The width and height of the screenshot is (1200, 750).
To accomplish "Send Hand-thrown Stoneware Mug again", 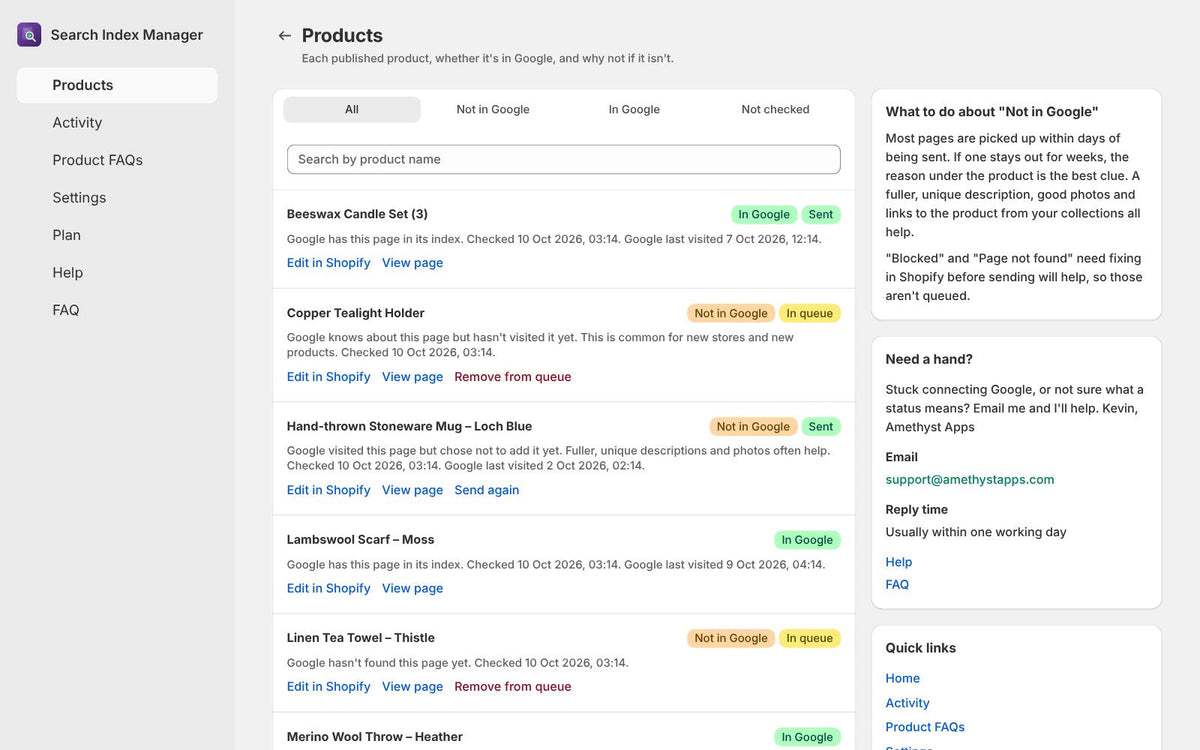I will 487,490.
